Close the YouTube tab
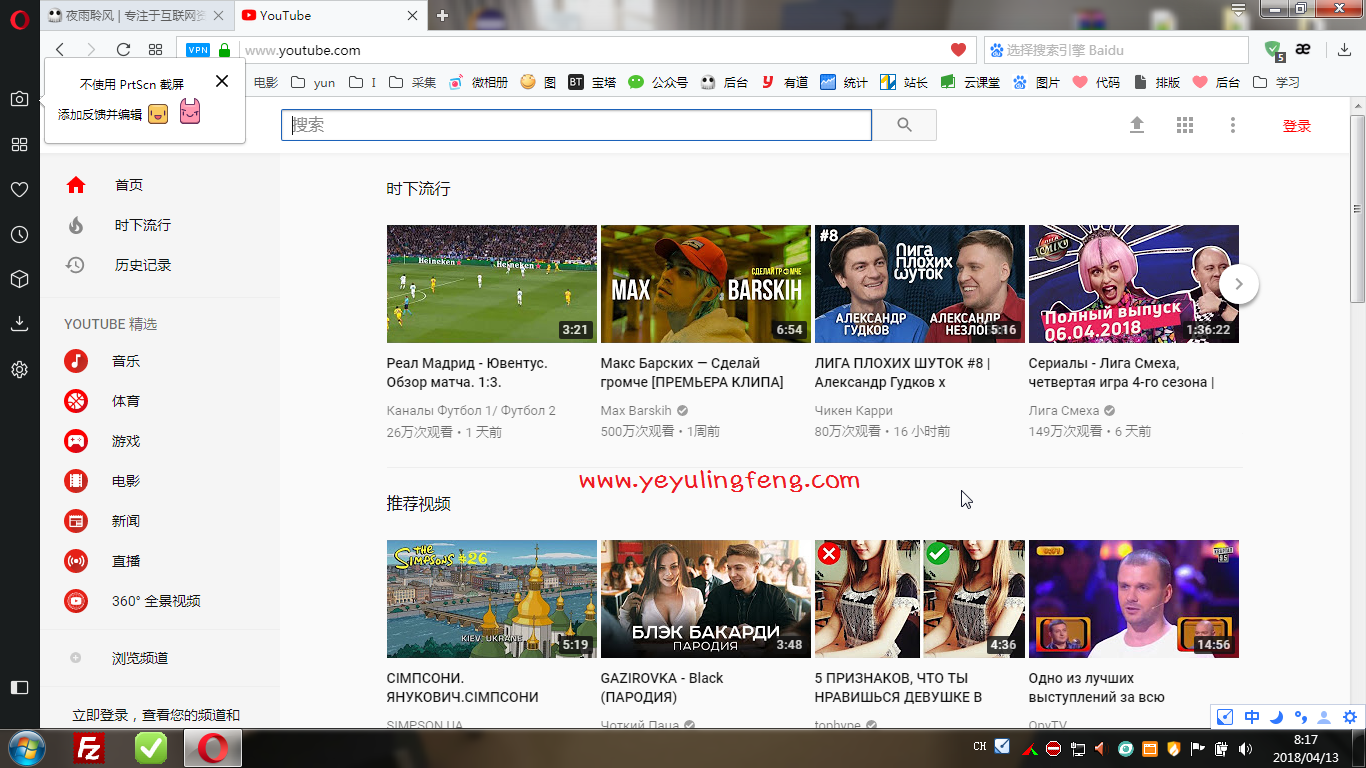Image resolution: width=1366 pixels, height=768 pixels. coord(413,16)
